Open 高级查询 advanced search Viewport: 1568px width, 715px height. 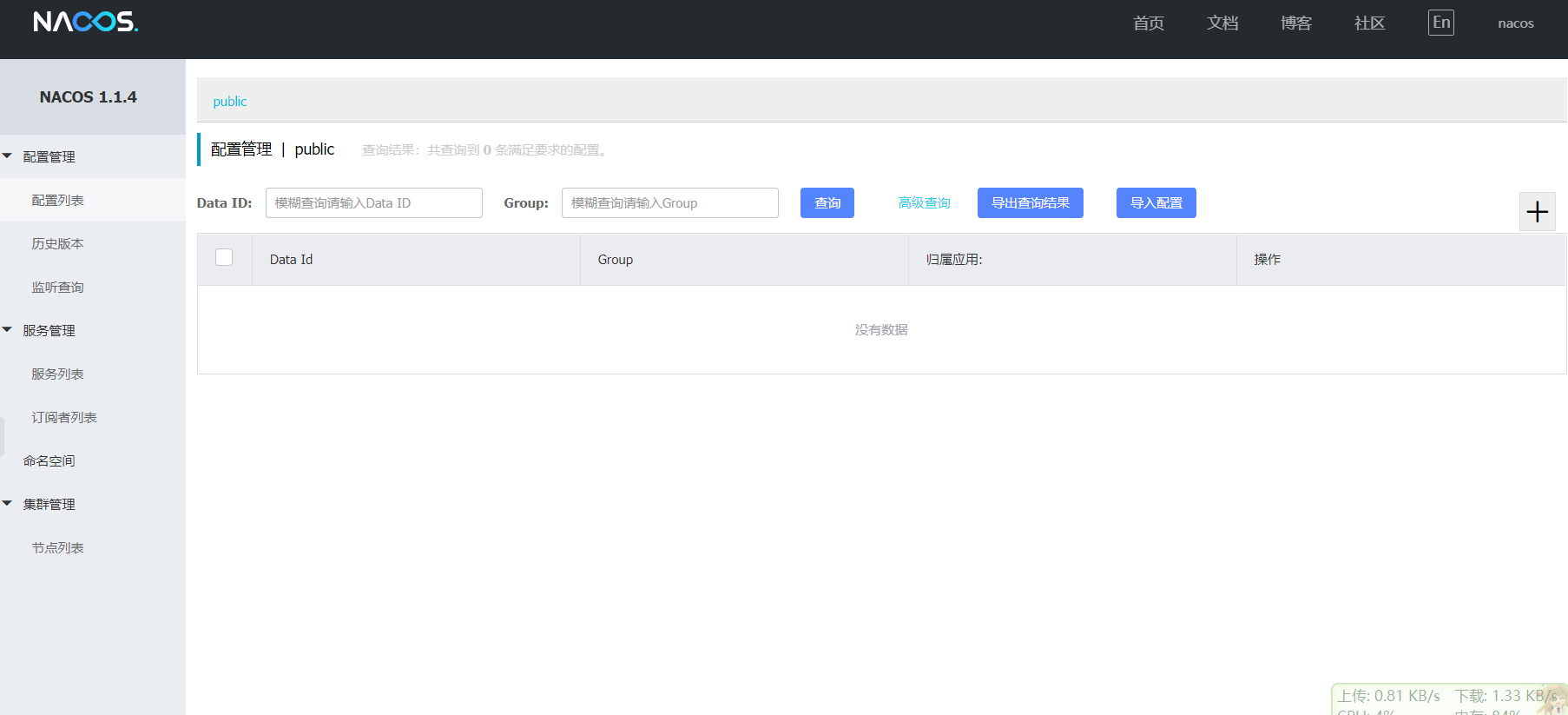point(924,202)
